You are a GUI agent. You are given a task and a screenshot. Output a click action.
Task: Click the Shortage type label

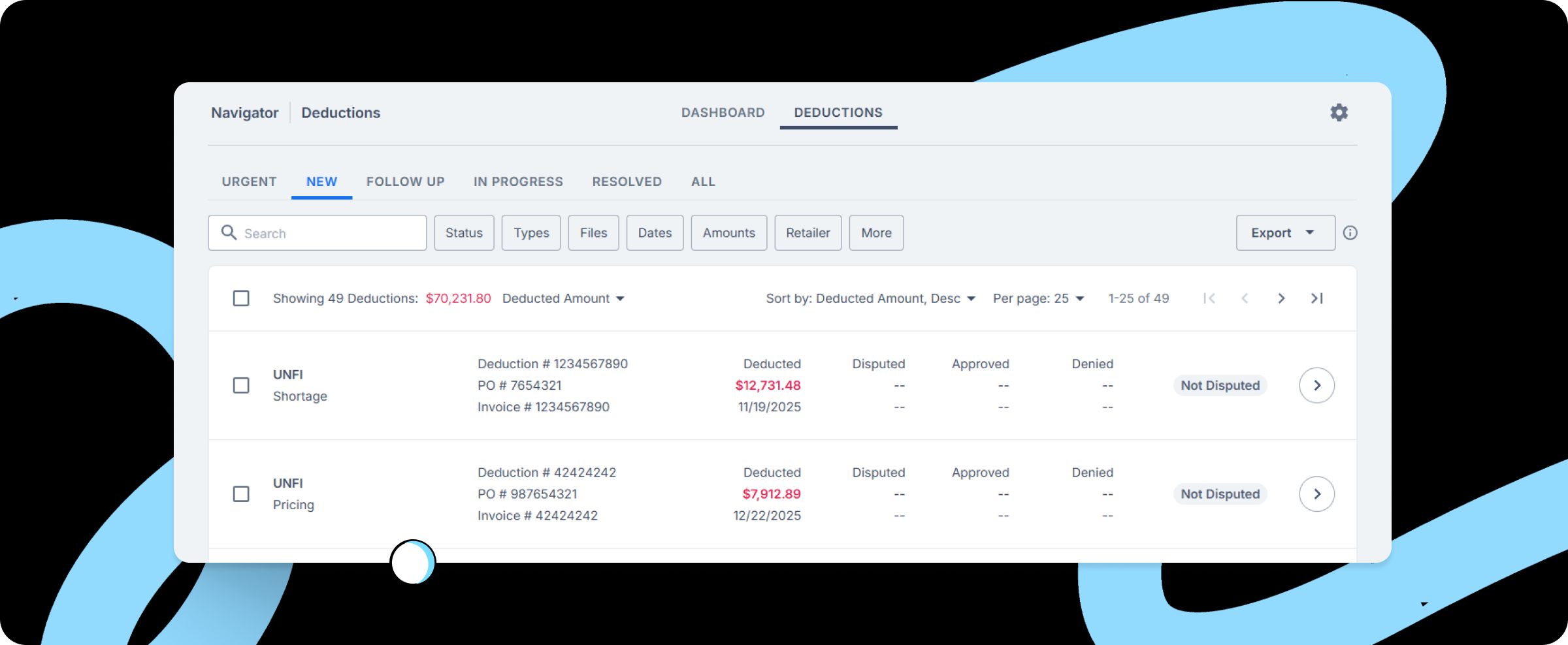(300, 396)
